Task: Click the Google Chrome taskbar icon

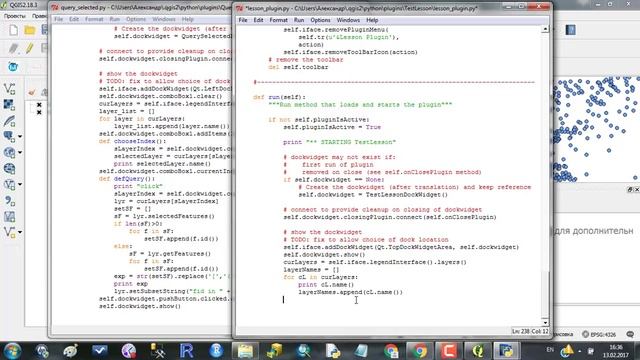Action: pyautogui.click(x=419, y=351)
